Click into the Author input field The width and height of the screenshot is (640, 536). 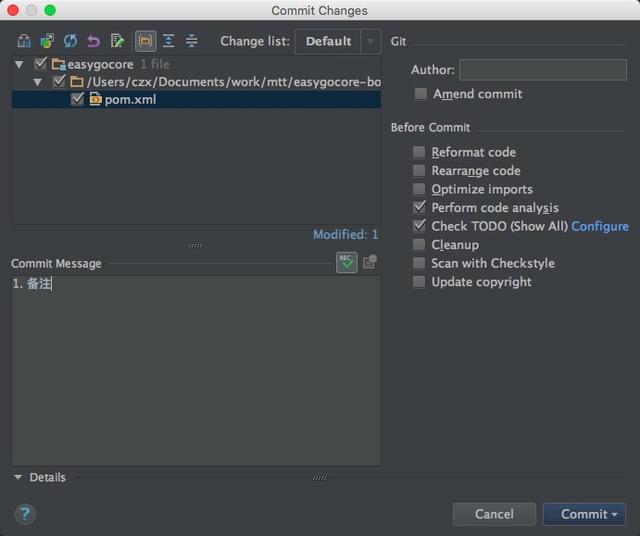click(542, 70)
